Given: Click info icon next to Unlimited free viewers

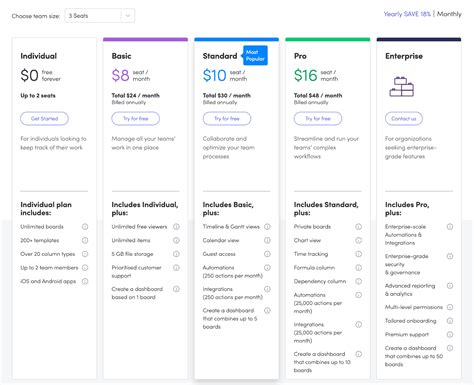Looking at the screenshot, I should coord(176,227).
